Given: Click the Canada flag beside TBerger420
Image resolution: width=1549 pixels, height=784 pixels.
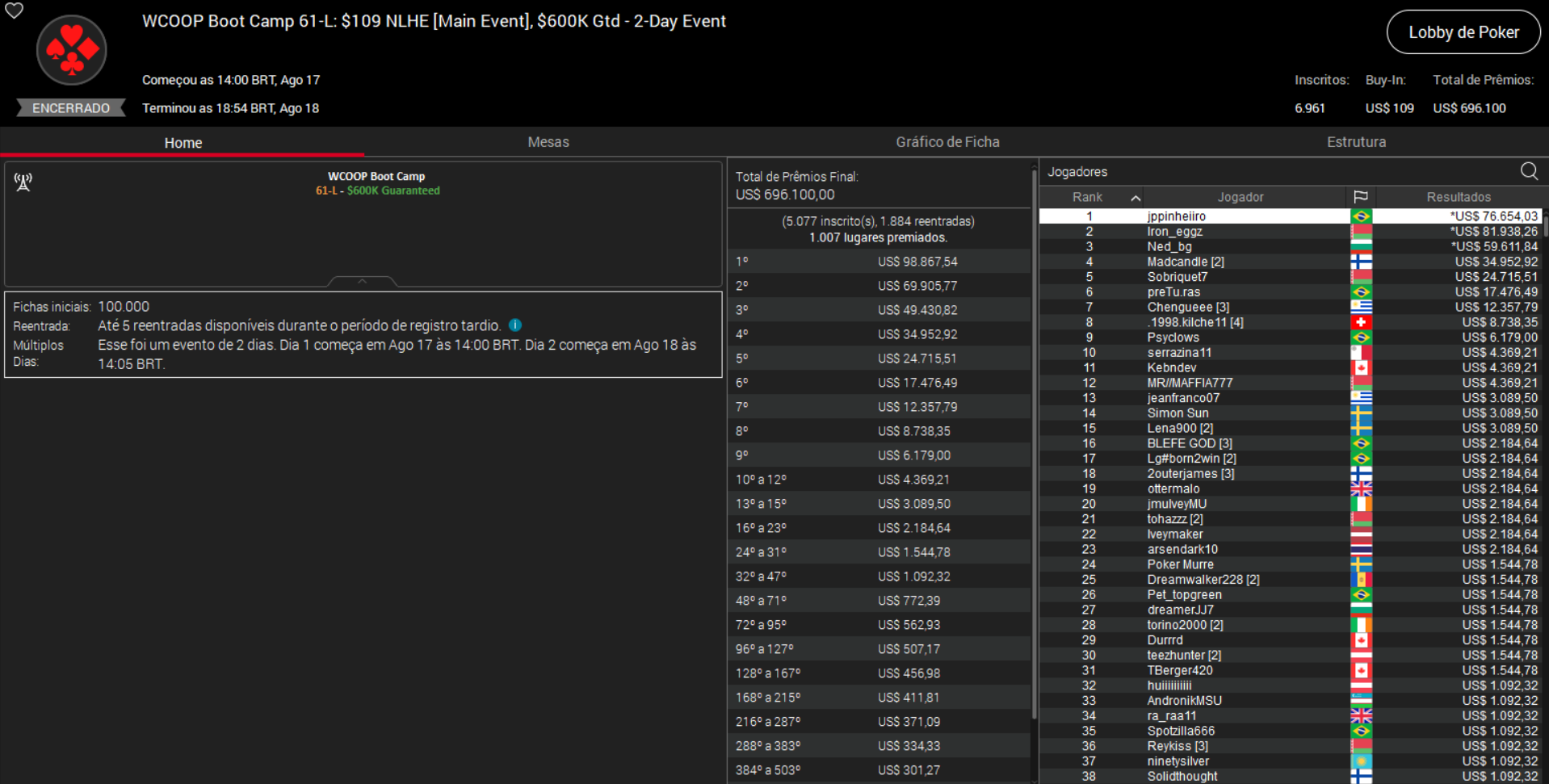Looking at the screenshot, I should pos(1361,671).
